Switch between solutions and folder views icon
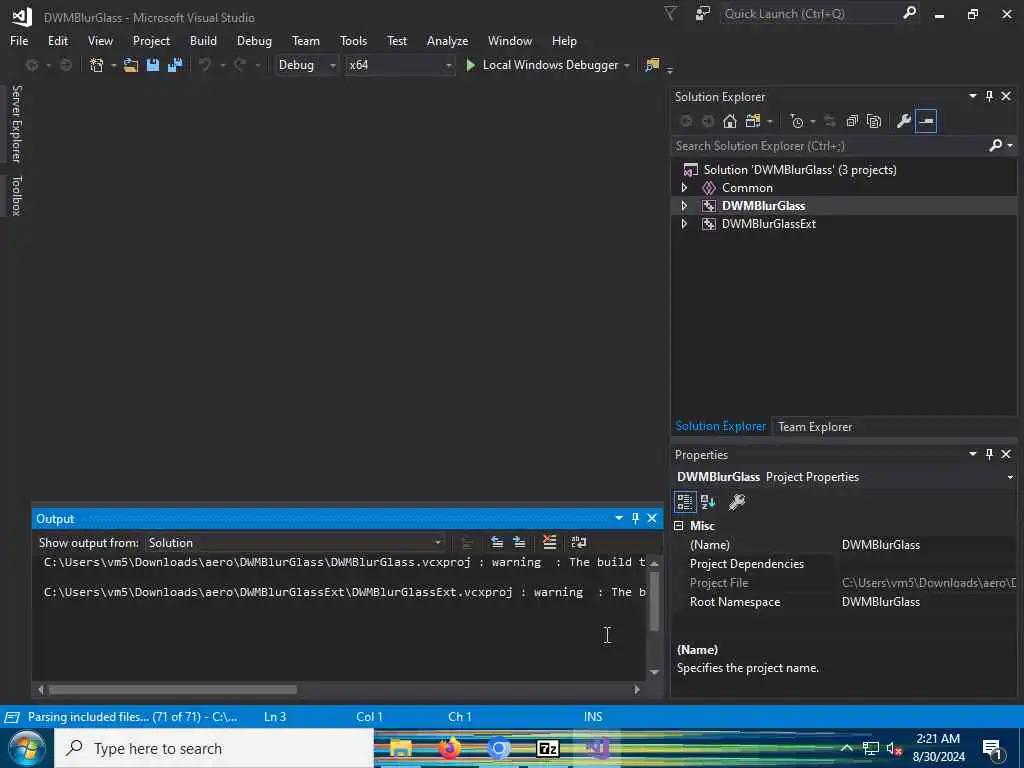Image resolution: width=1024 pixels, height=768 pixels. coord(753,121)
